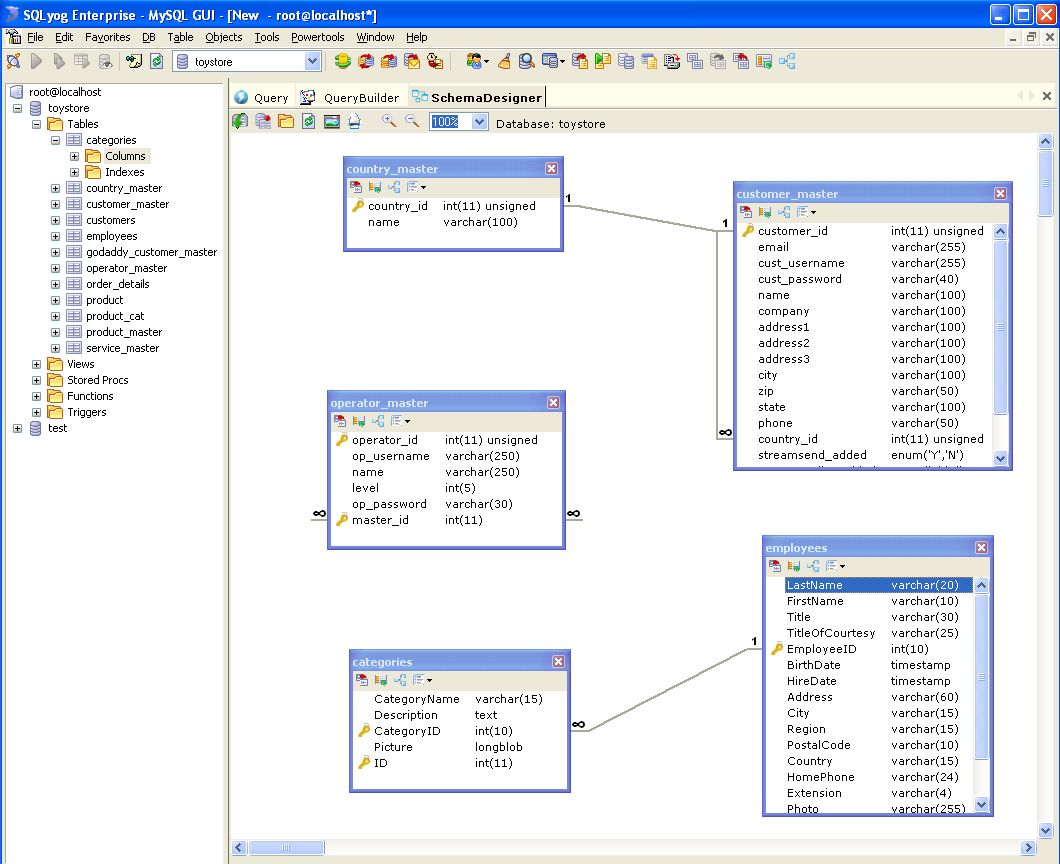Click the broom icon in the main toolbar
Viewport: 1060px width, 864px height.
pos(504,62)
